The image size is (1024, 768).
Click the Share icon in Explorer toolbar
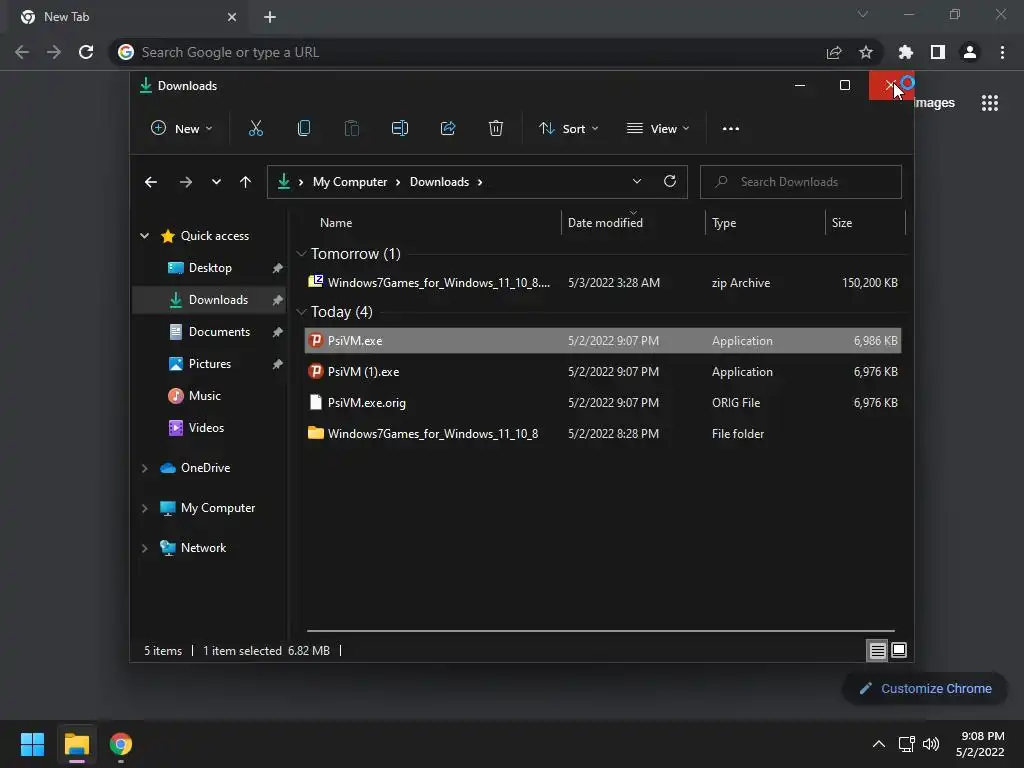click(448, 129)
